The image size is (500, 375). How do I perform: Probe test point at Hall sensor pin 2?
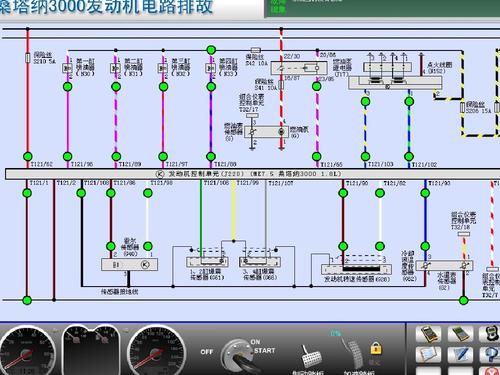(x=111, y=246)
